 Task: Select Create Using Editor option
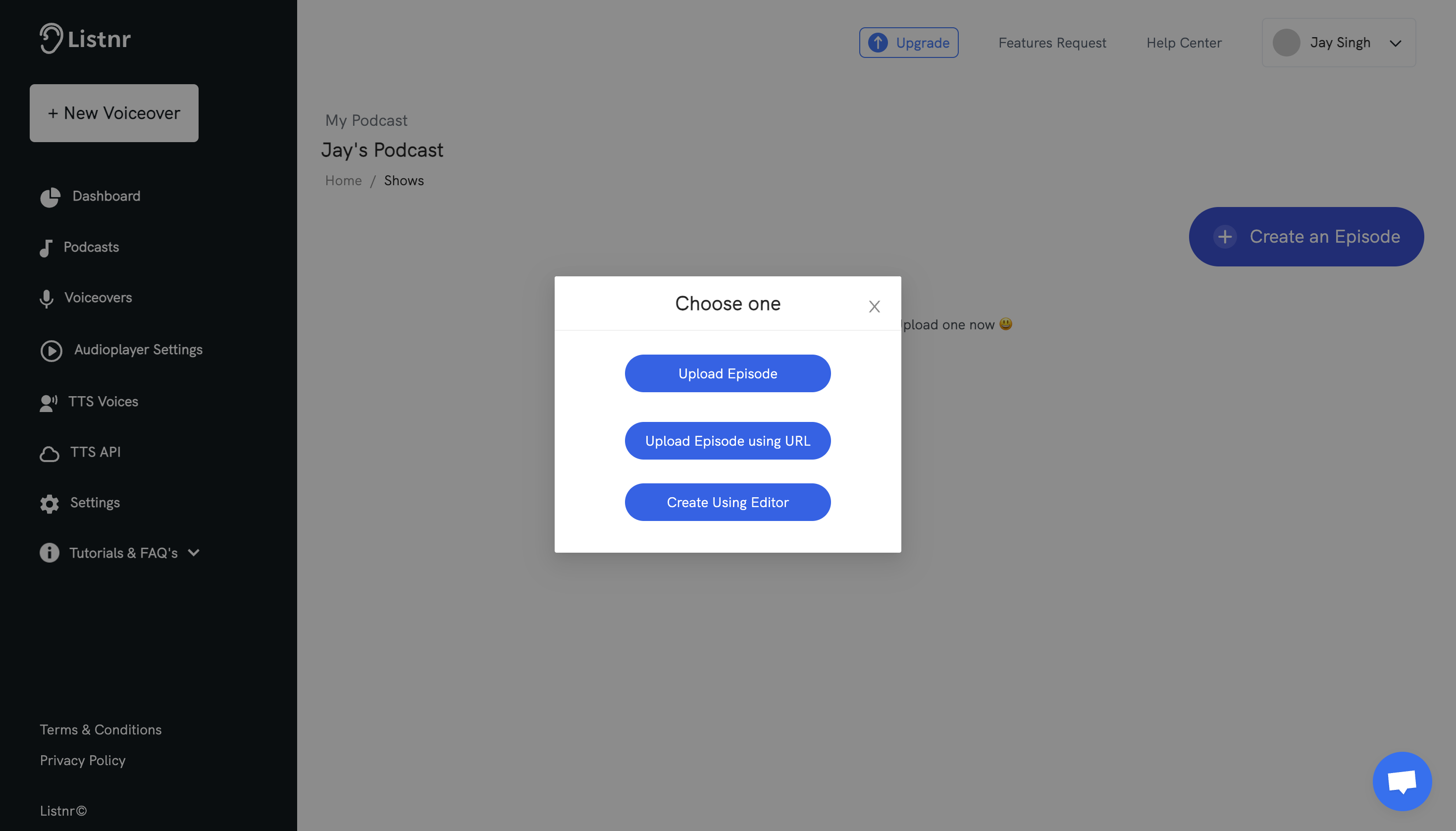728,502
